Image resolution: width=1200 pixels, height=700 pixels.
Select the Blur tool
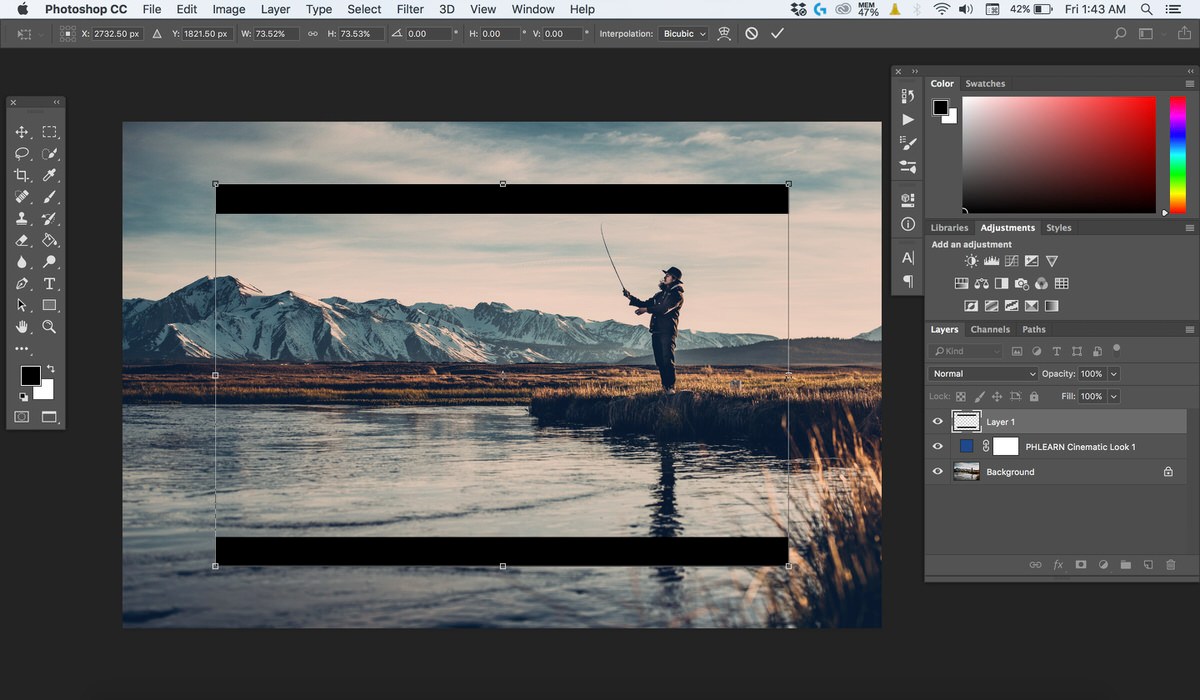22,262
